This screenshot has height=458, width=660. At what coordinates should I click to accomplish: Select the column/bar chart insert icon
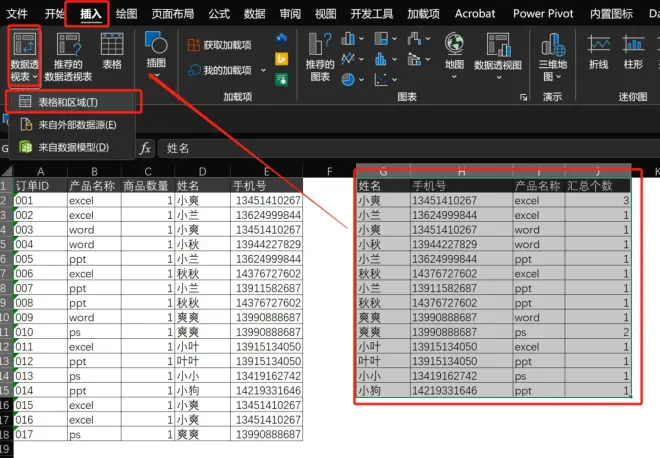point(348,39)
